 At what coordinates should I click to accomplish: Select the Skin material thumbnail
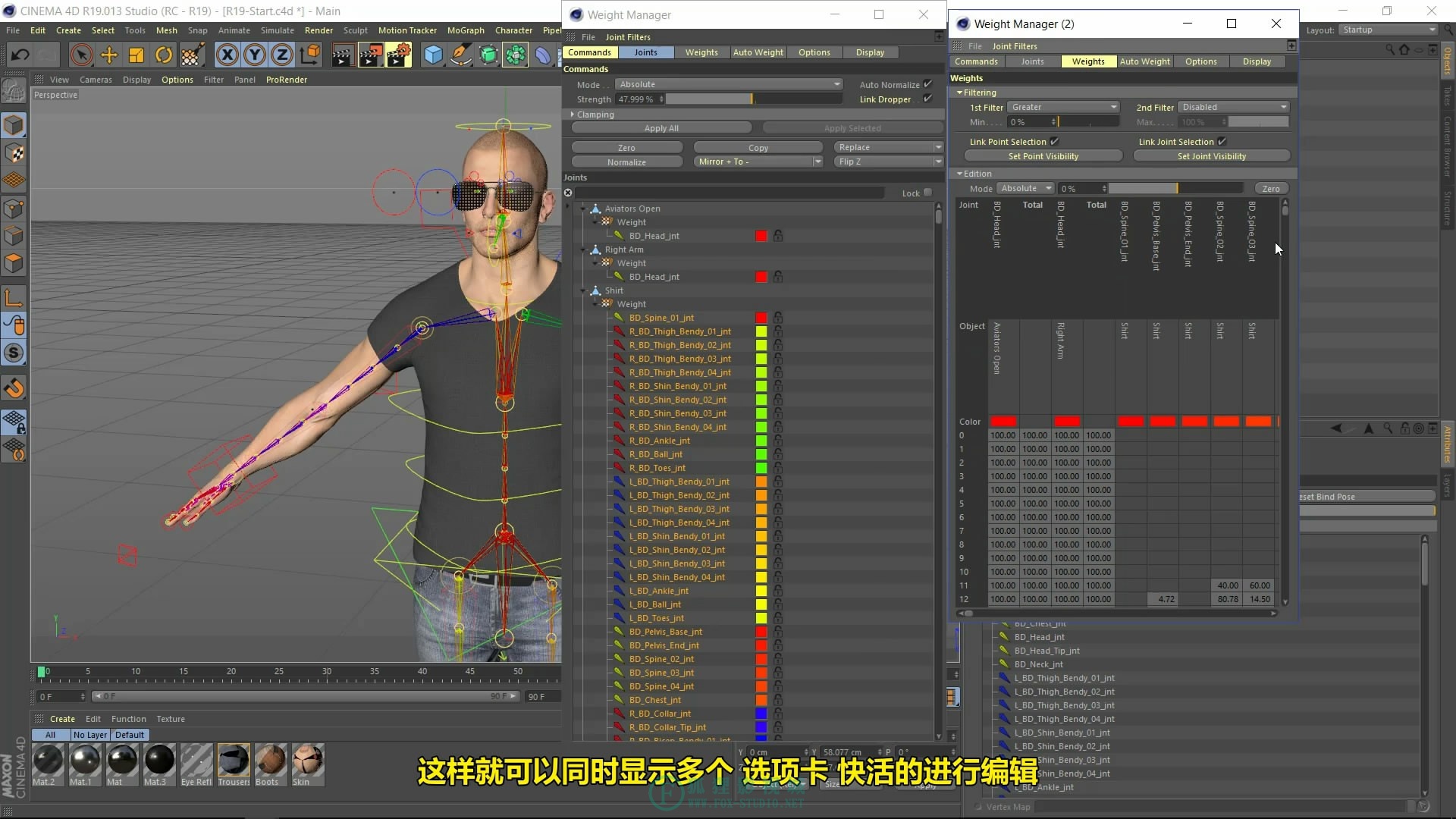pyautogui.click(x=308, y=764)
